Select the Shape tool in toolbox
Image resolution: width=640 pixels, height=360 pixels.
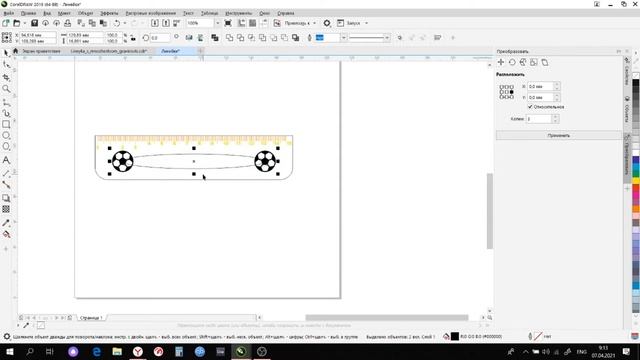pos(6,65)
